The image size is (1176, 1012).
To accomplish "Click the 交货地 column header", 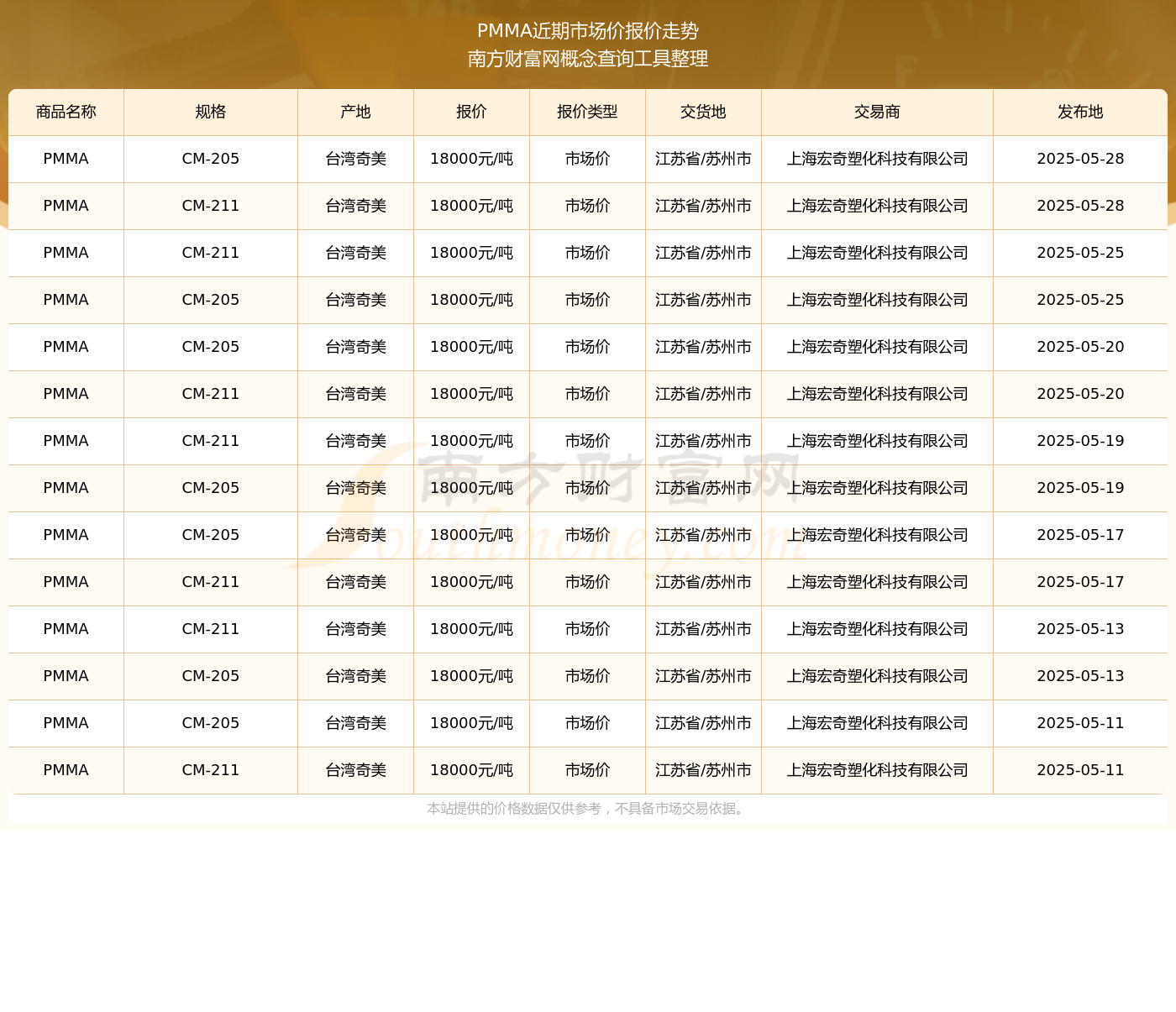I will (703, 112).
